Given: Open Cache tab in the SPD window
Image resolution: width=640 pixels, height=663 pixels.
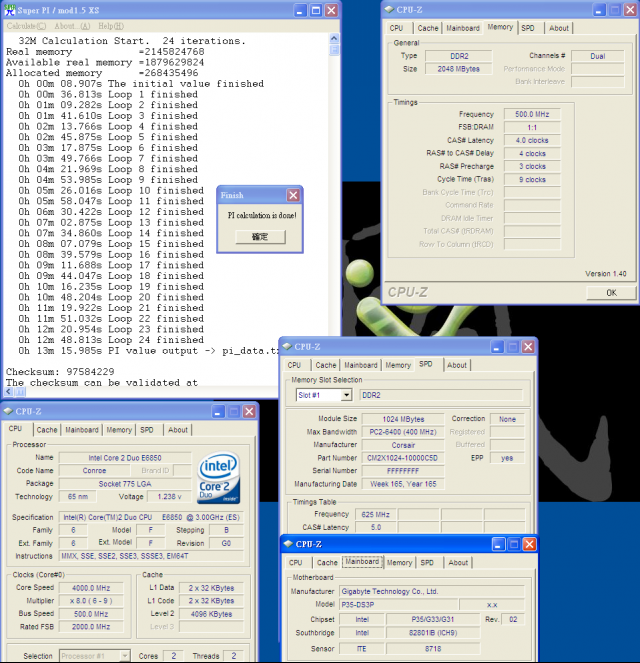Looking at the screenshot, I should tap(326, 365).
